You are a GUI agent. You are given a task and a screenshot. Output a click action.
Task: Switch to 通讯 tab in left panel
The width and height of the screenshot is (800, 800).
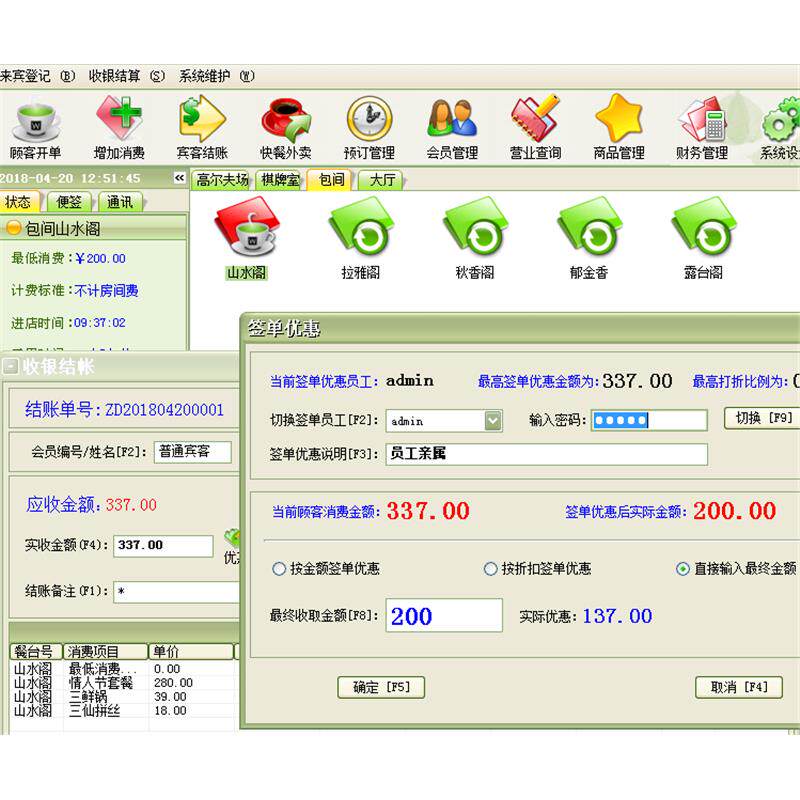(120, 202)
